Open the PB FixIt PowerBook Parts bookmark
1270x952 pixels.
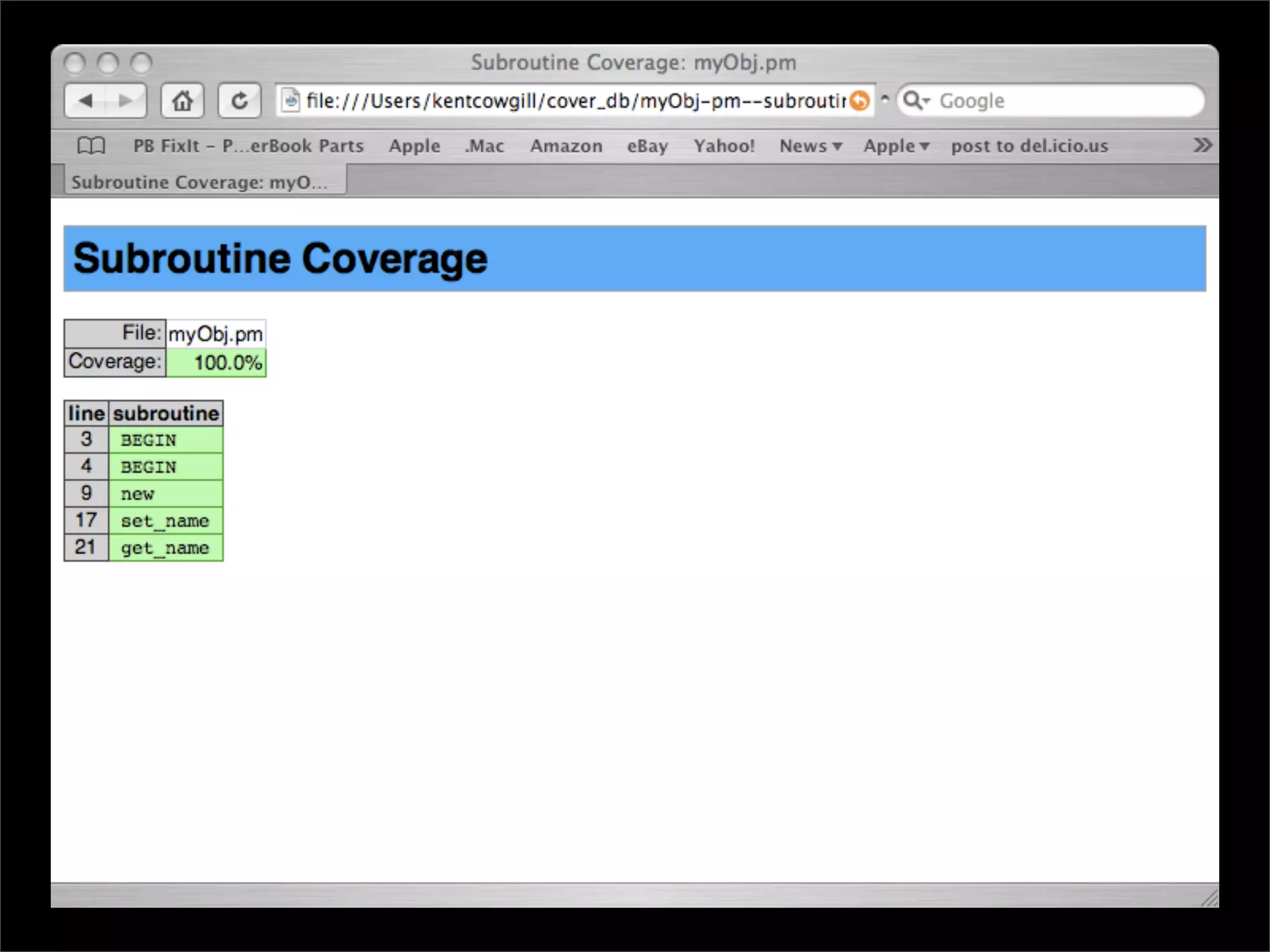[x=249, y=146]
